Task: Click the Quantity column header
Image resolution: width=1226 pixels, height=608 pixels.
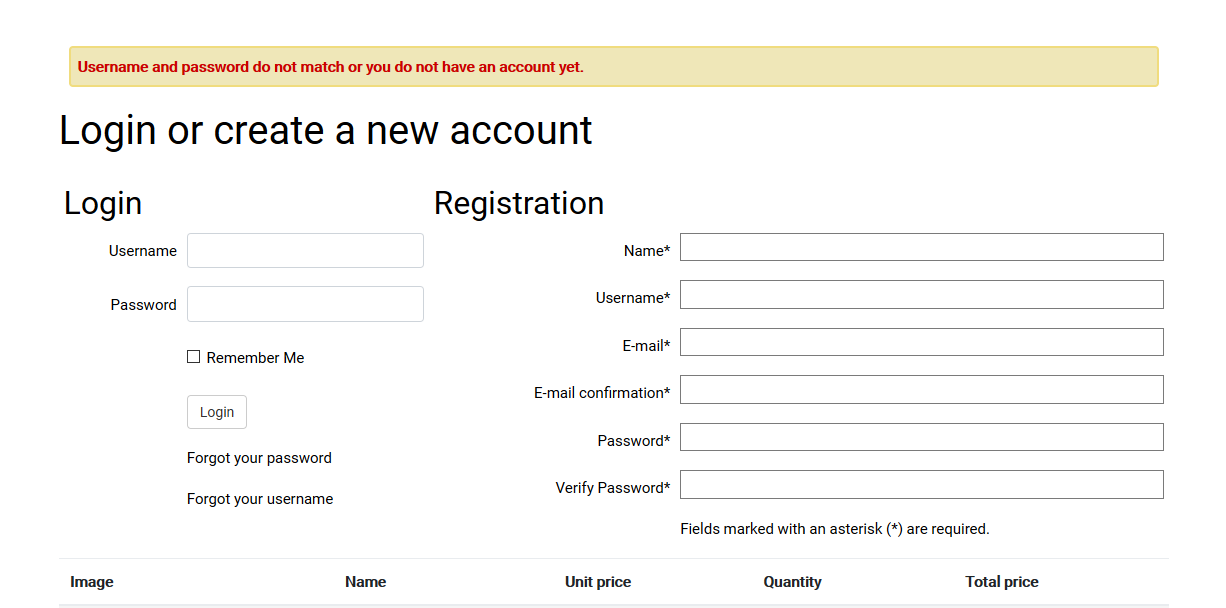Action: click(792, 582)
